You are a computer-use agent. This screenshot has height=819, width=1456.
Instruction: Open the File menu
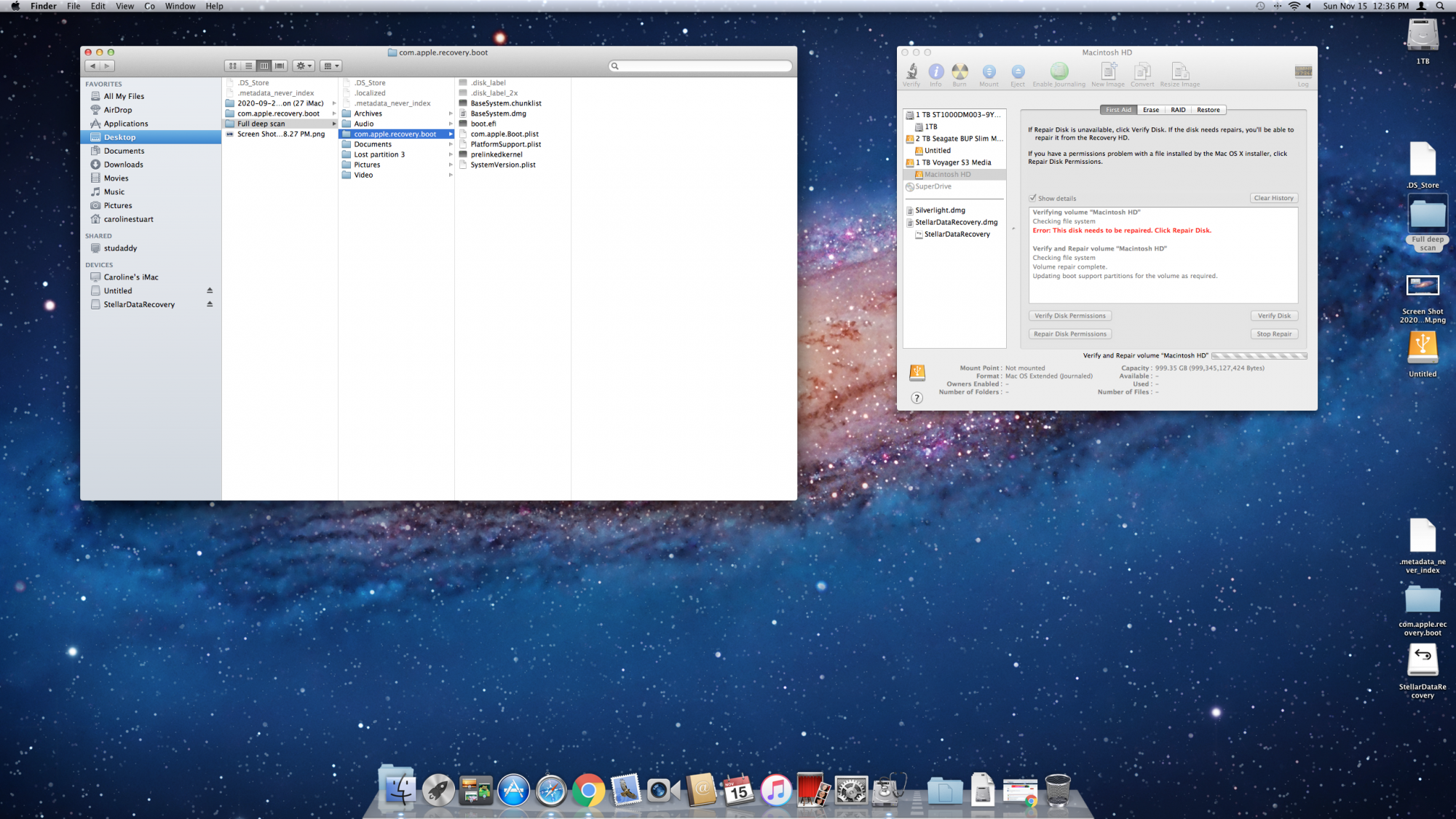pos(74,6)
